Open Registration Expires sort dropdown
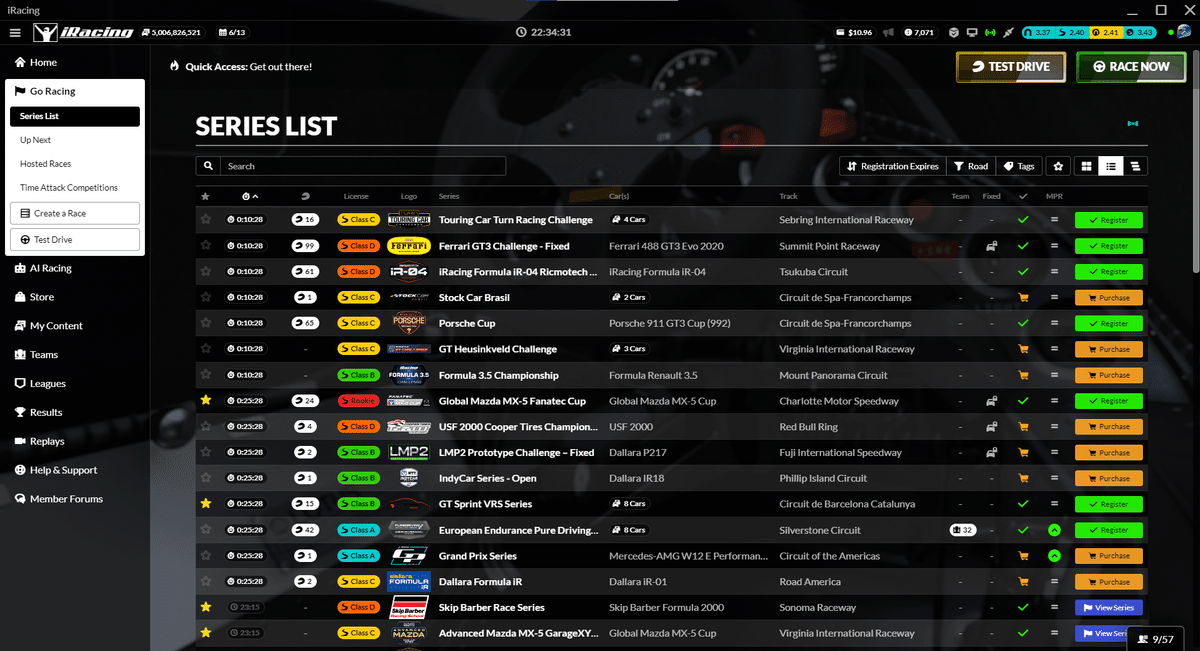The width and height of the screenshot is (1200, 651). pyautogui.click(x=892, y=166)
